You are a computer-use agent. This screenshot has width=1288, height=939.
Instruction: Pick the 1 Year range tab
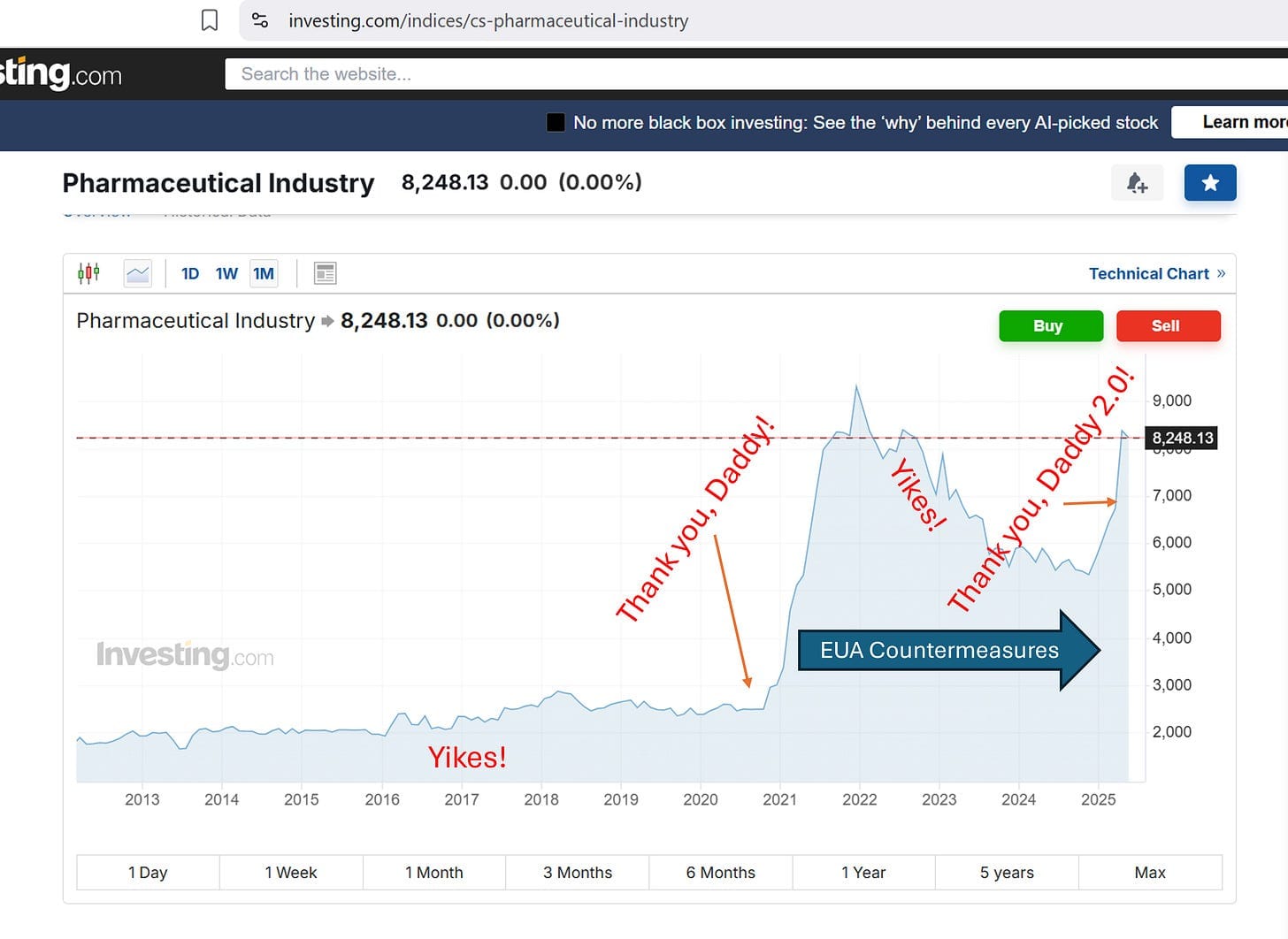pos(863,873)
